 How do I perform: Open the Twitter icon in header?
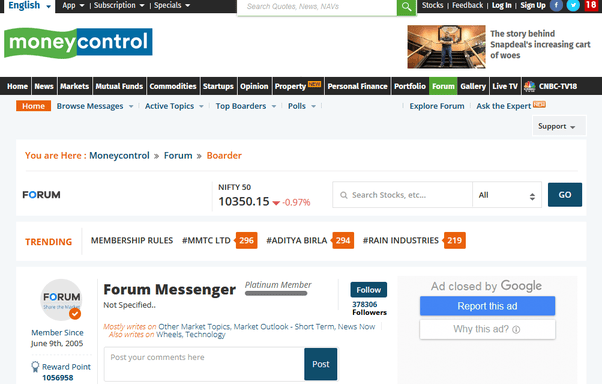[573, 5]
